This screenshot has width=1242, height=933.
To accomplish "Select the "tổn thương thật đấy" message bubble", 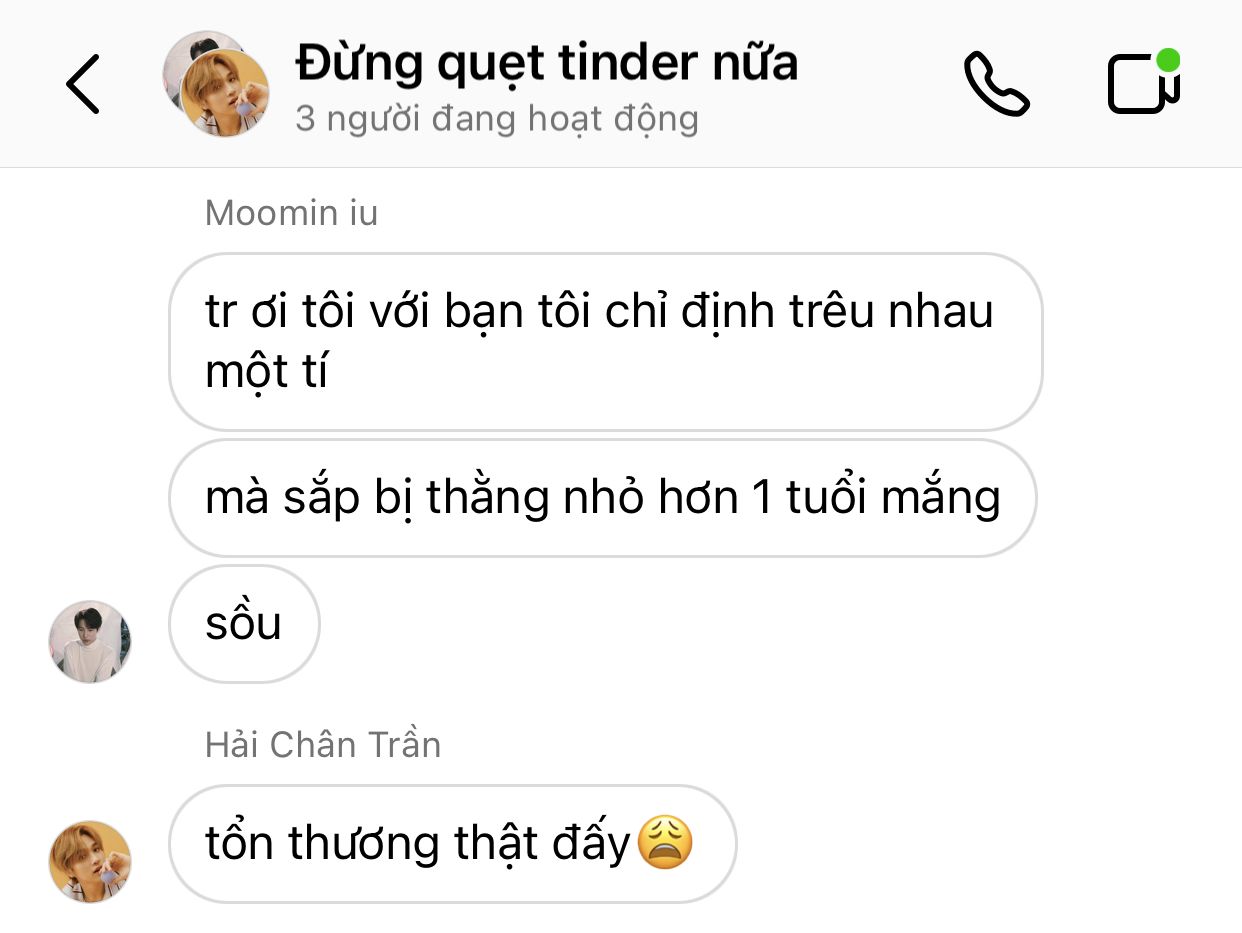I will [453, 844].
